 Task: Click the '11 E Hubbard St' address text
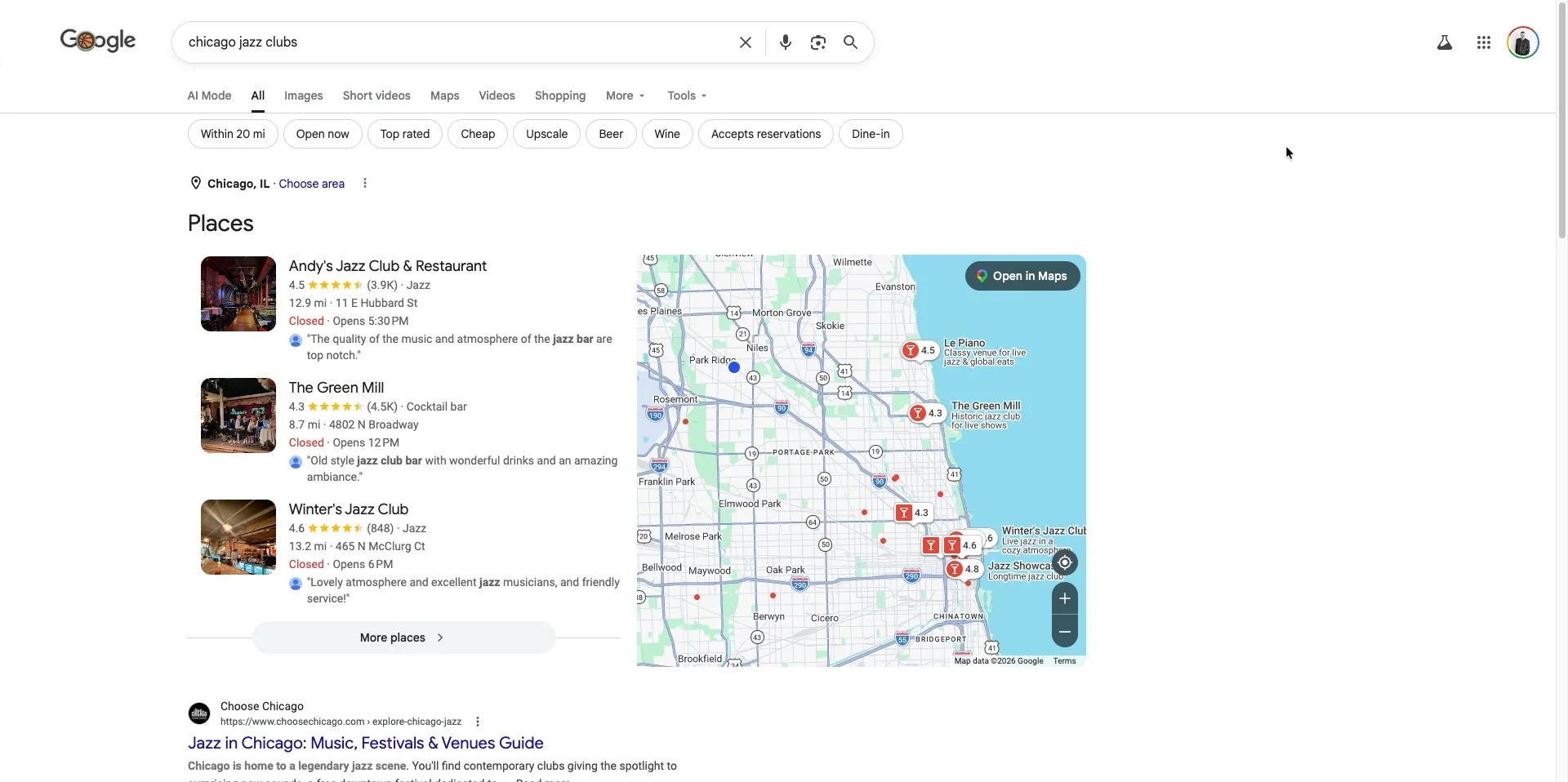(x=376, y=303)
